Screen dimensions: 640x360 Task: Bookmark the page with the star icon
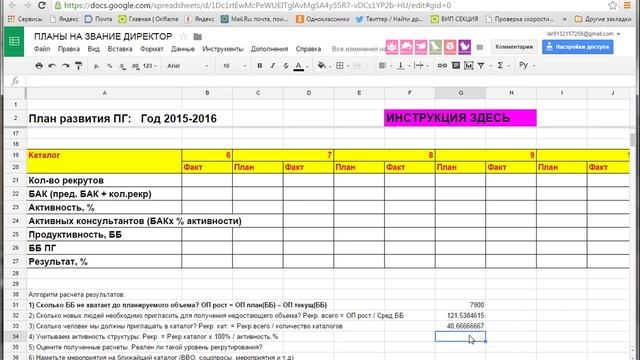tap(613, 5)
